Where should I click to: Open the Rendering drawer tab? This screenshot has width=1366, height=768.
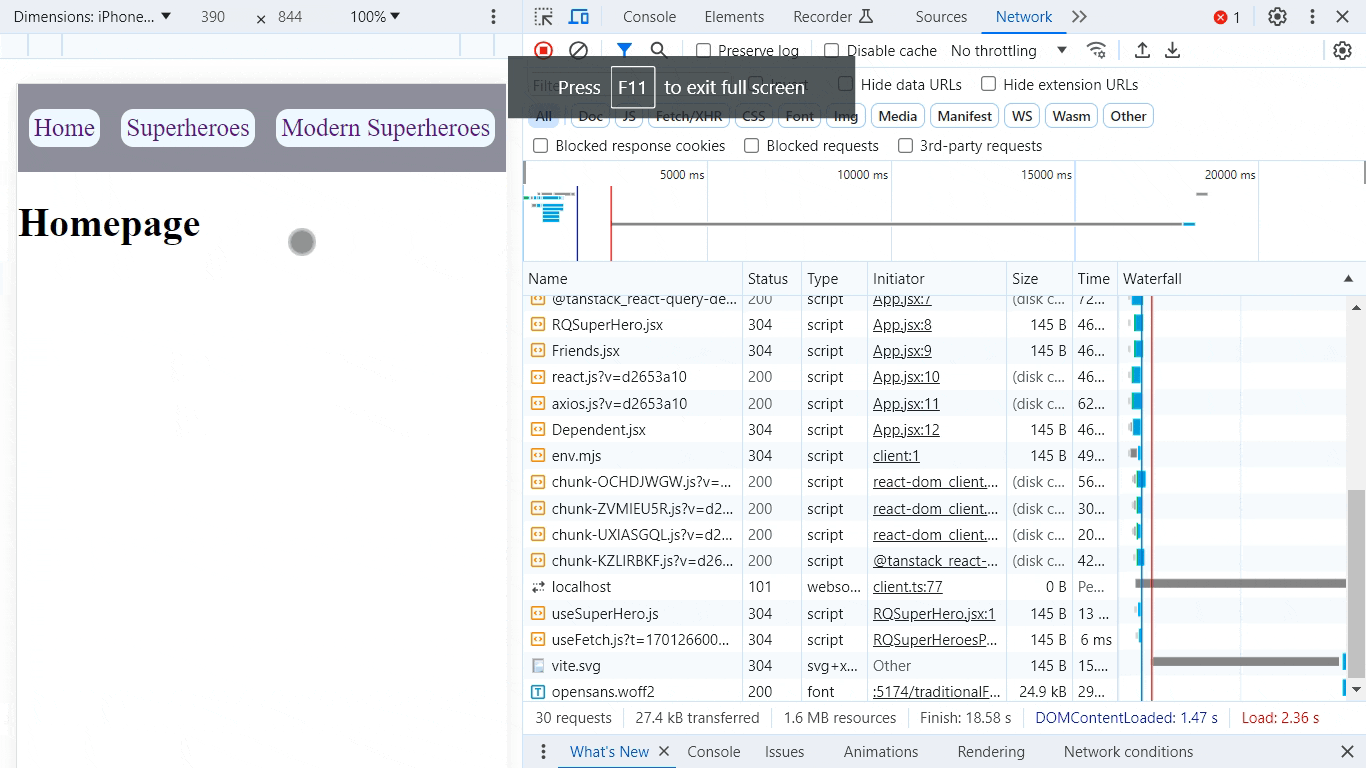990,752
